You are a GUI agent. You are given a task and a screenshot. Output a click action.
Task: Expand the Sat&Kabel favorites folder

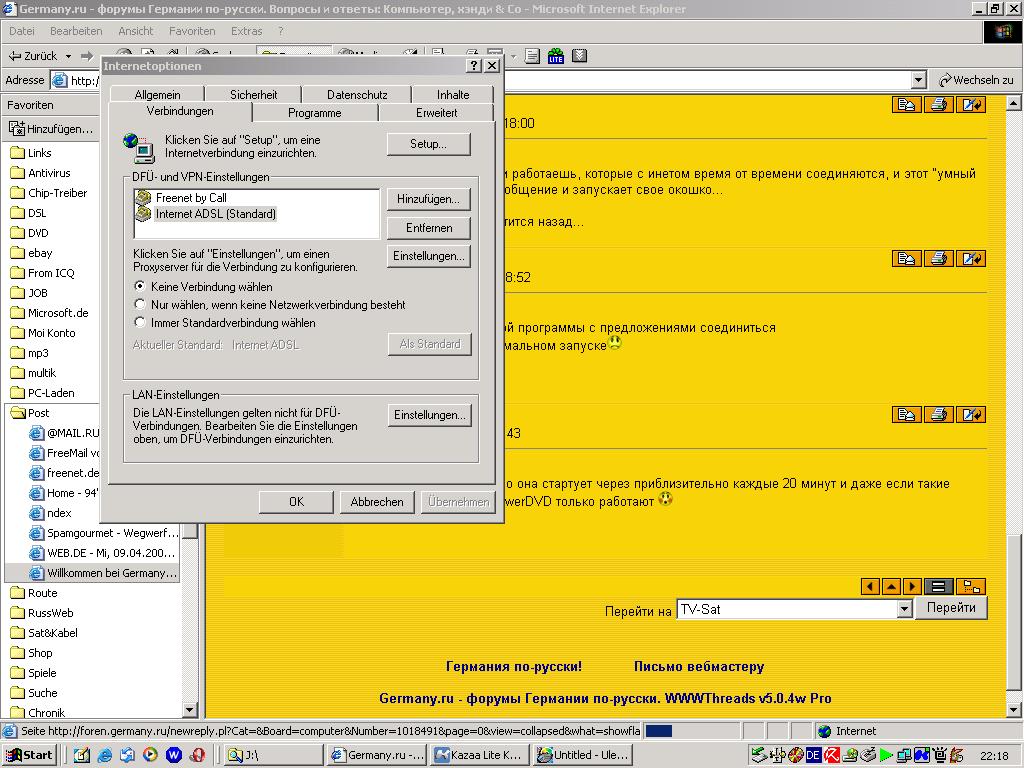(x=44, y=633)
